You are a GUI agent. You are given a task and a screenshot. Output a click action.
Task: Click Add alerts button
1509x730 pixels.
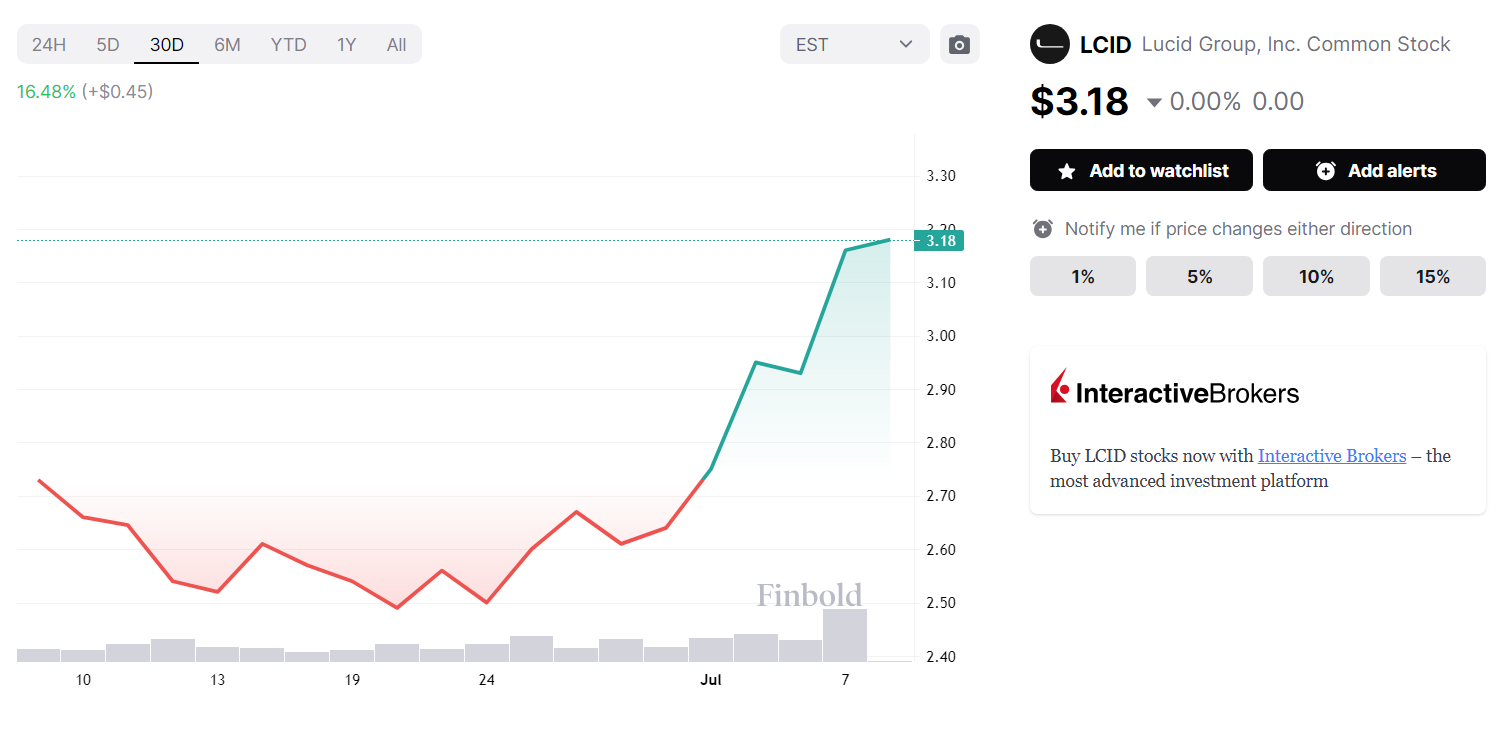coord(1374,170)
